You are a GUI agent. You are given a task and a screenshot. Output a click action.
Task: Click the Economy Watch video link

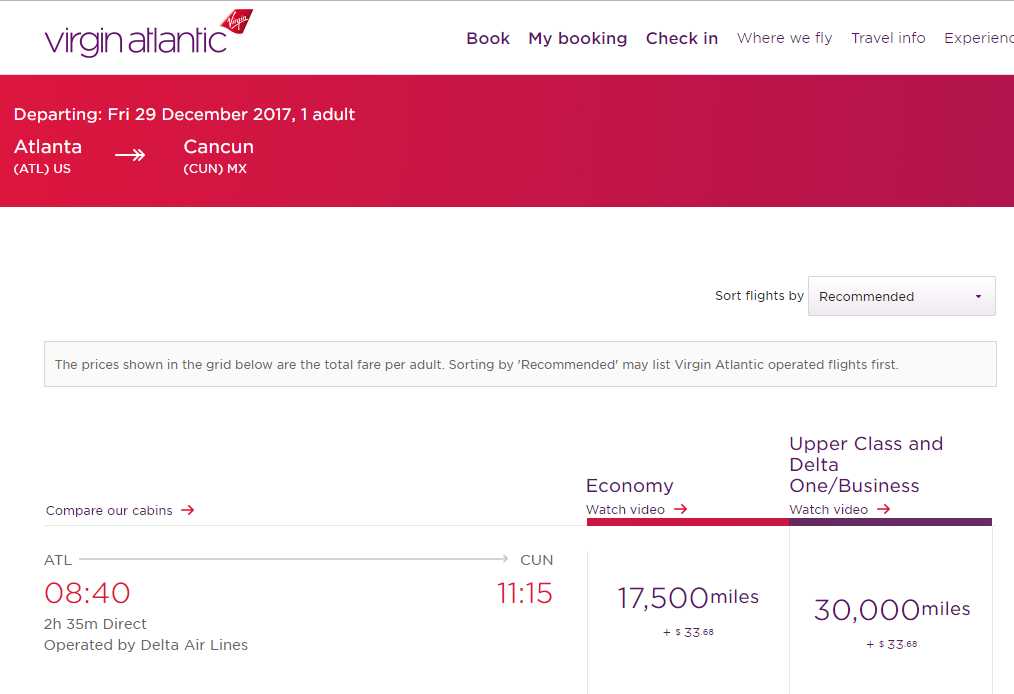click(x=625, y=510)
